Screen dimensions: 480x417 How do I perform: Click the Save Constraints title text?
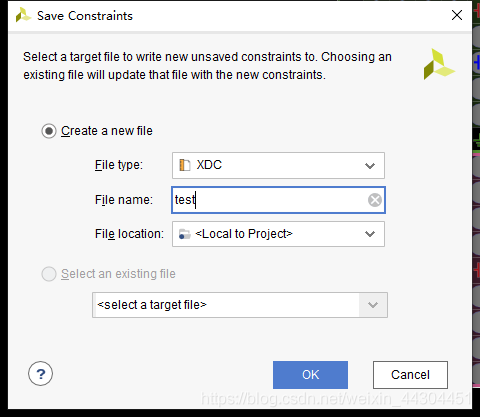(x=85, y=16)
